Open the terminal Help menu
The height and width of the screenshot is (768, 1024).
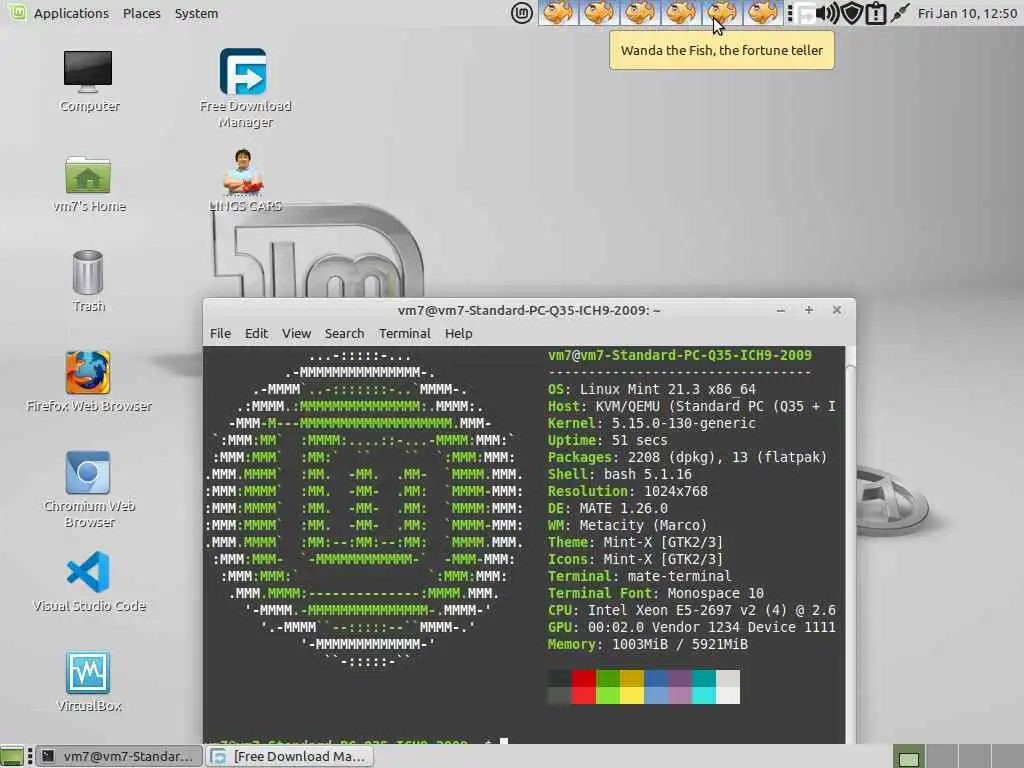pyautogui.click(x=458, y=333)
